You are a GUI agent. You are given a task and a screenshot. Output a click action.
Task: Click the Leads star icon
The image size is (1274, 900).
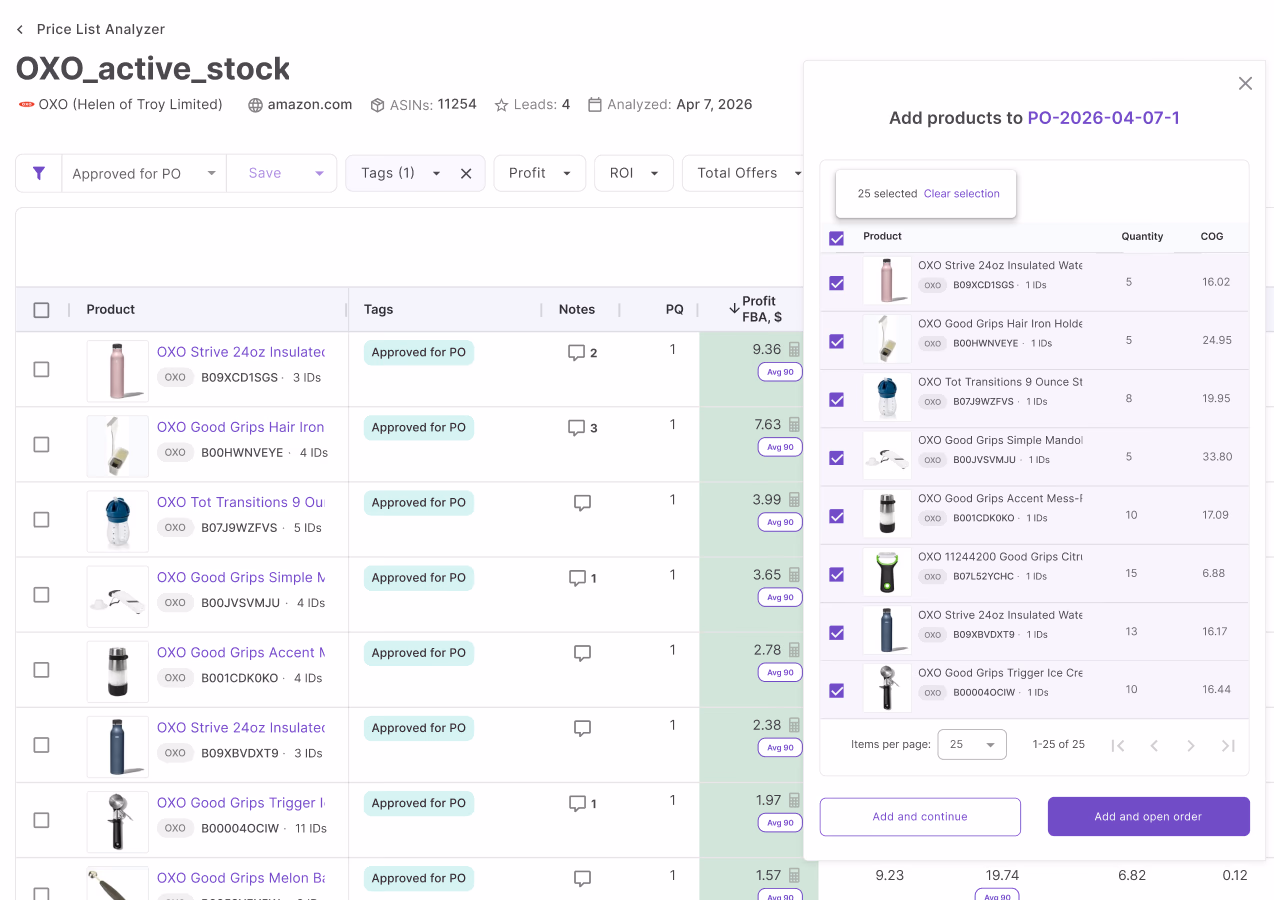click(x=501, y=105)
